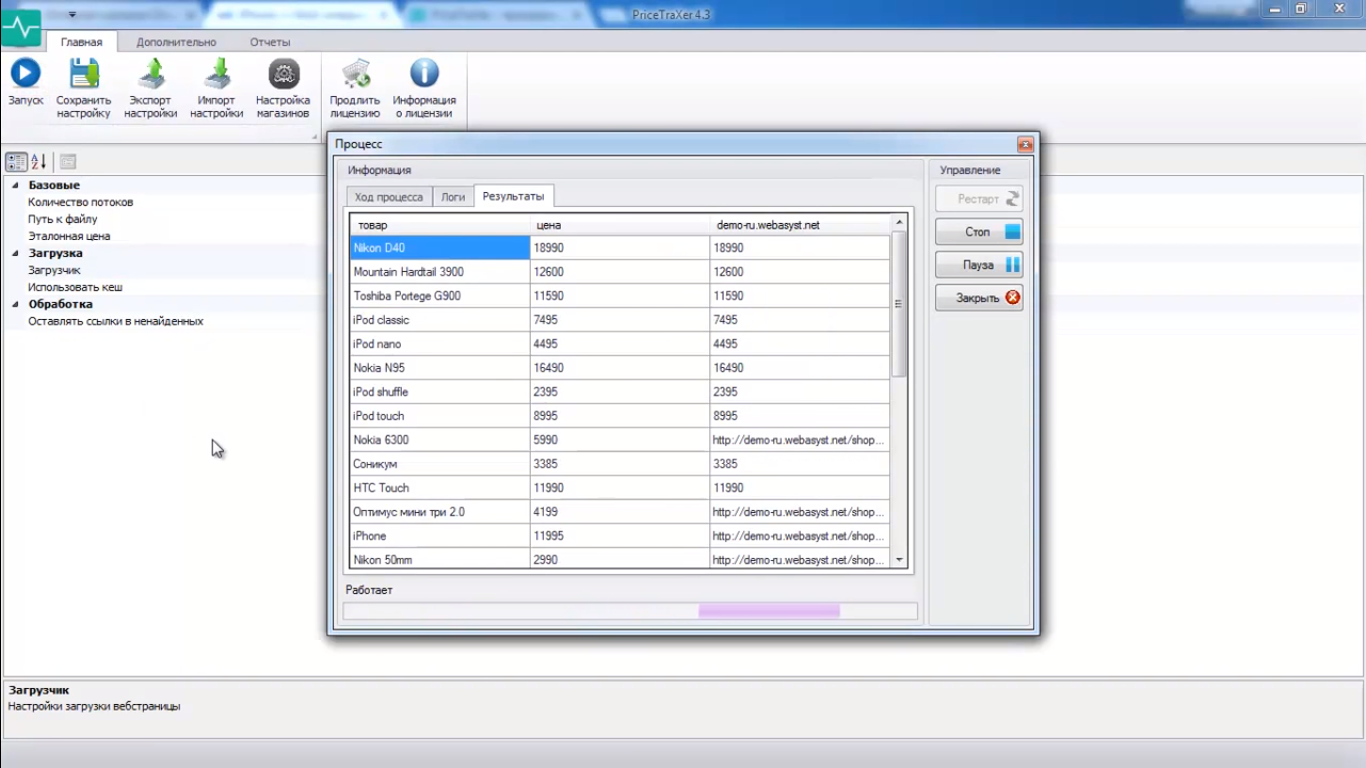1366x768 pixels.
Task: Sort properties alphabetically with A-Z icon
Action: pyautogui.click(x=39, y=162)
